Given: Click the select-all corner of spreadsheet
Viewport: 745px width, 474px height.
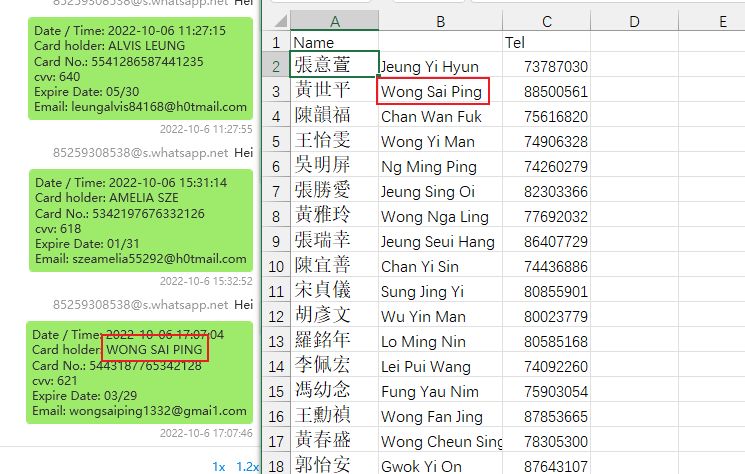Looking at the screenshot, I should tap(276, 20).
